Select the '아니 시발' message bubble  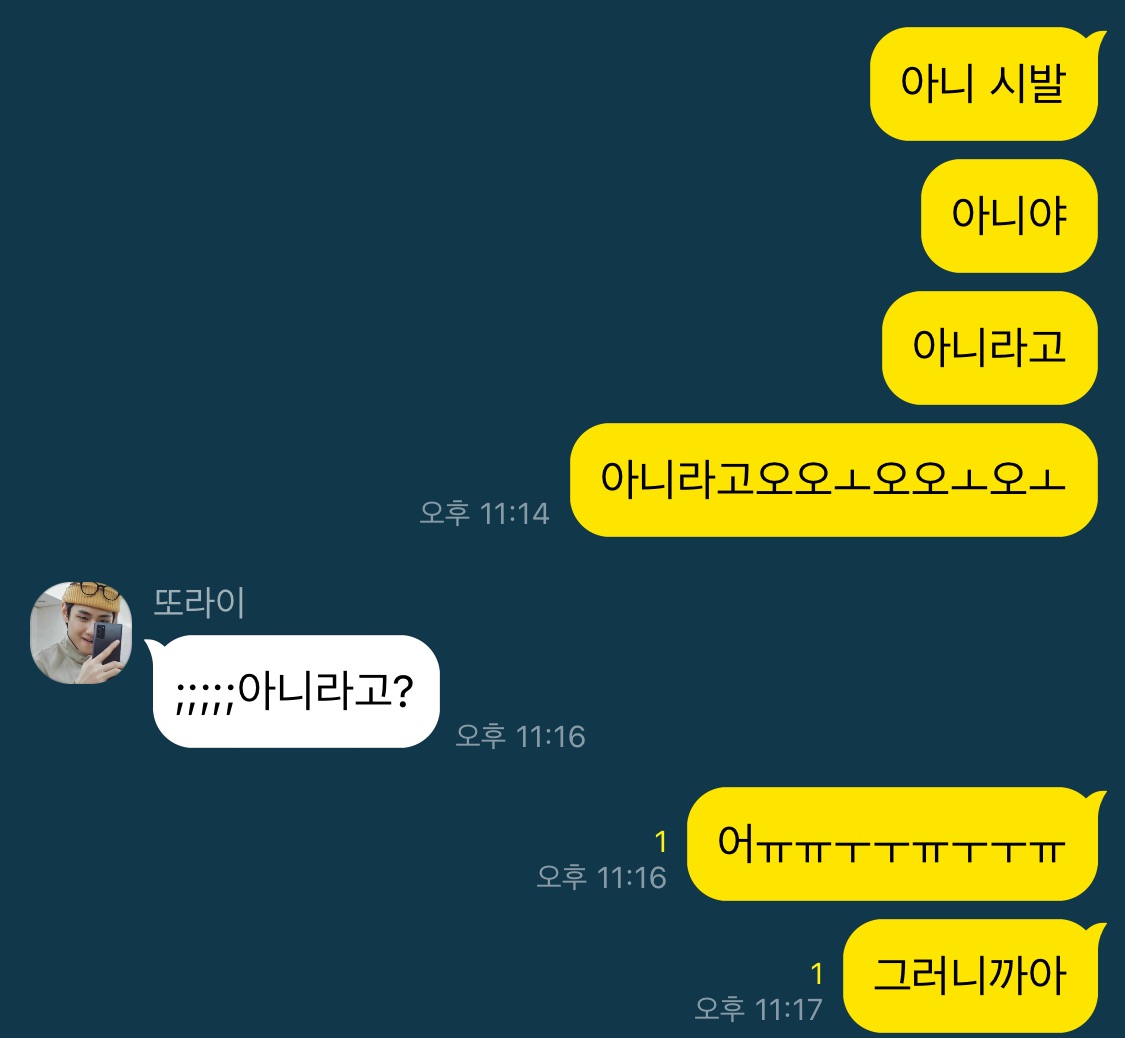tap(984, 84)
